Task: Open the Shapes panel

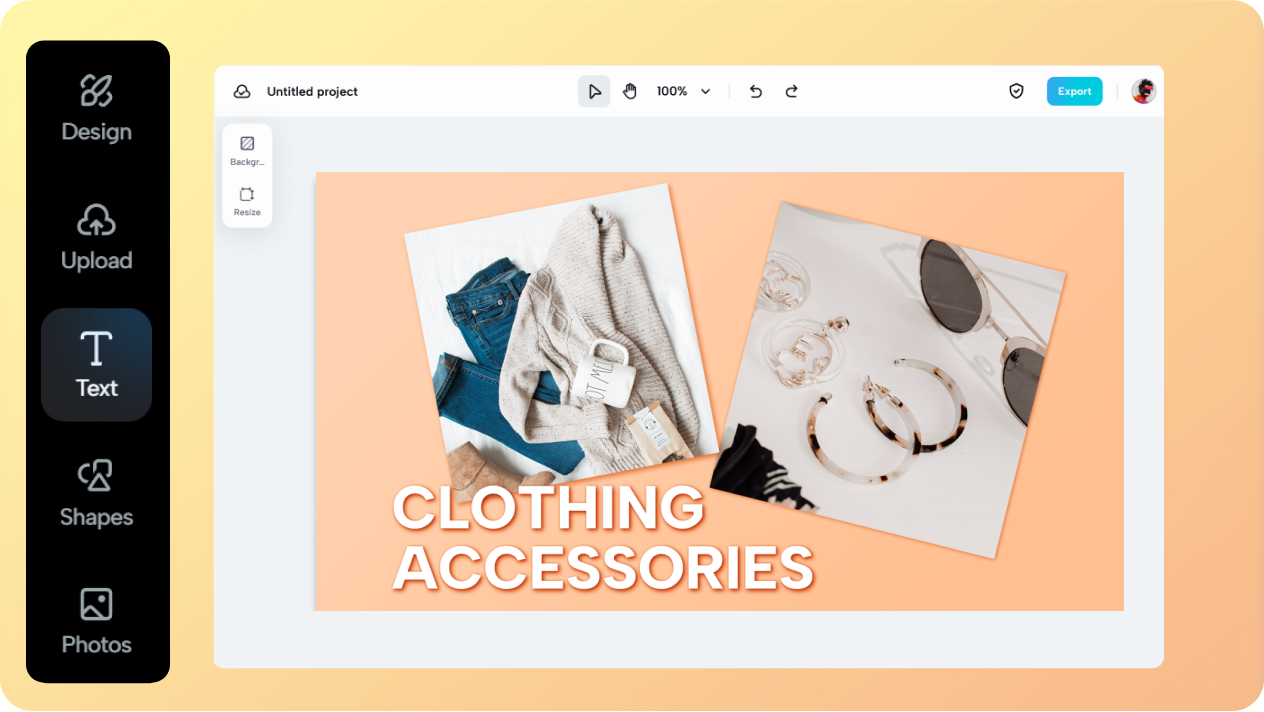Action: pyautogui.click(x=96, y=494)
